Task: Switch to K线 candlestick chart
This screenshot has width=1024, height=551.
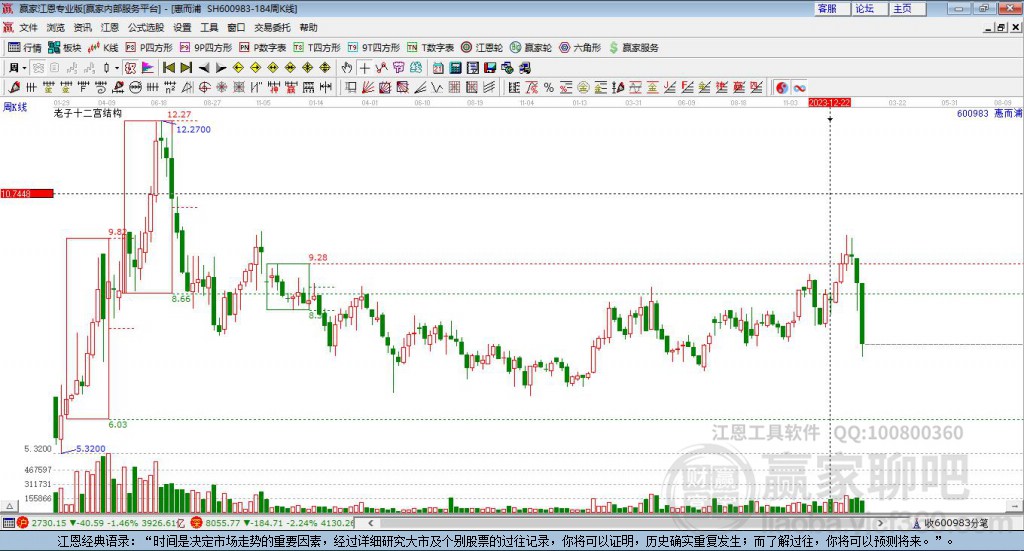Action: 103,48
